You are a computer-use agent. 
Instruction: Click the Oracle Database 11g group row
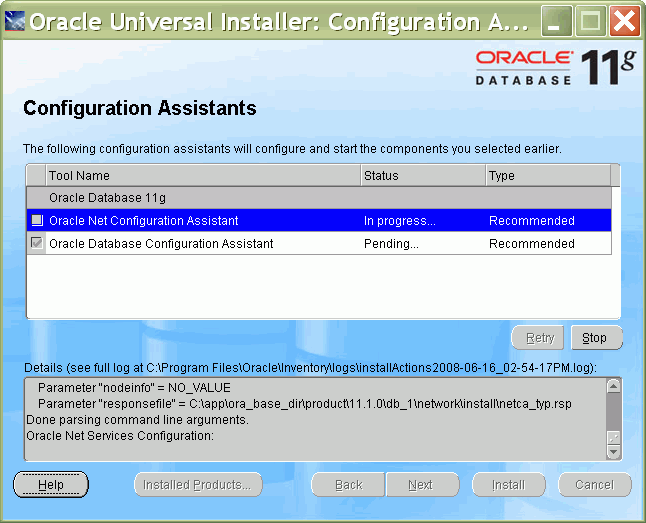pyautogui.click(x=319, y=198)
